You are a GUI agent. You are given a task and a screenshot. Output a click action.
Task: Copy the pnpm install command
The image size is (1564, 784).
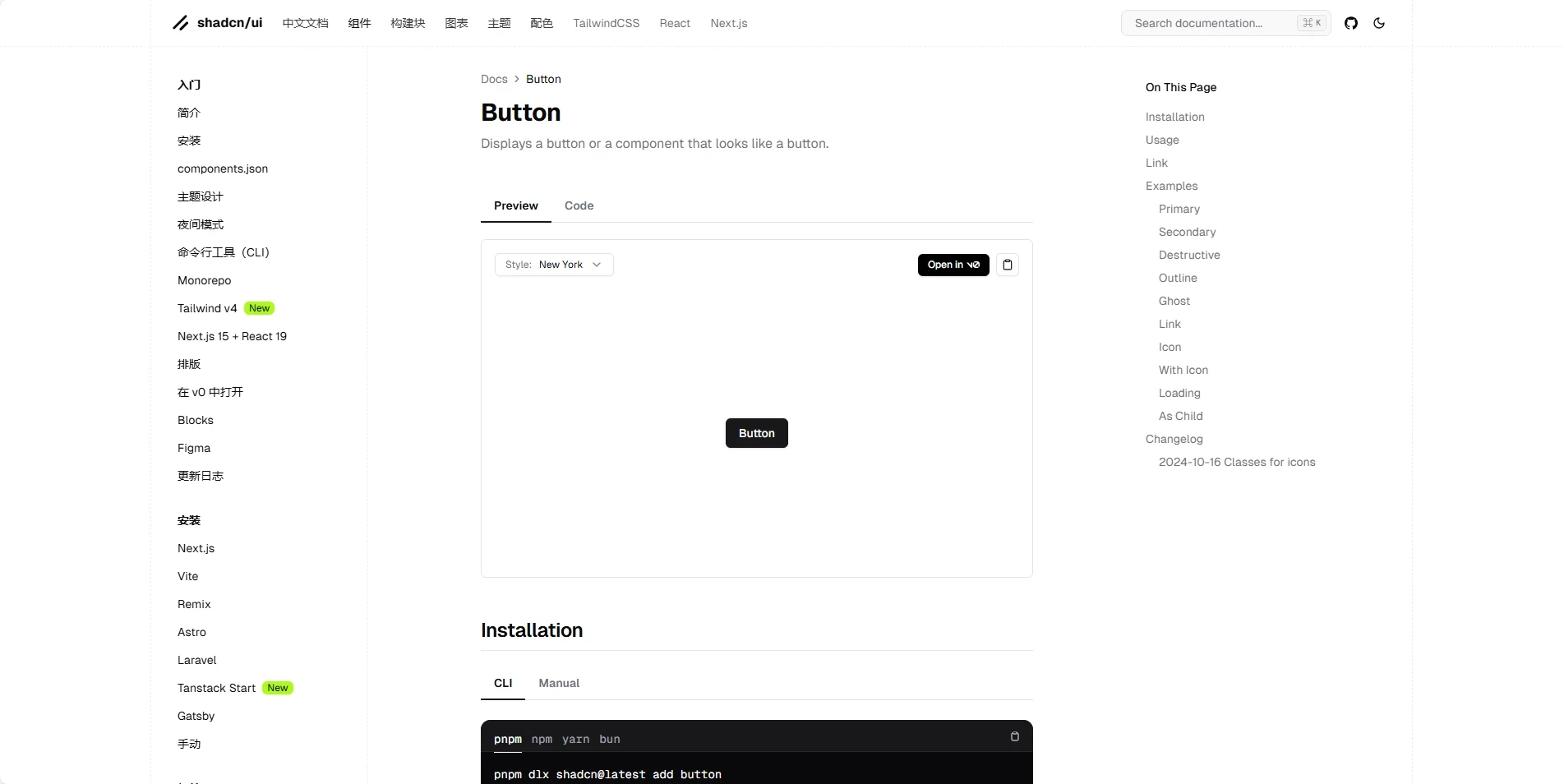(1014, 736)
